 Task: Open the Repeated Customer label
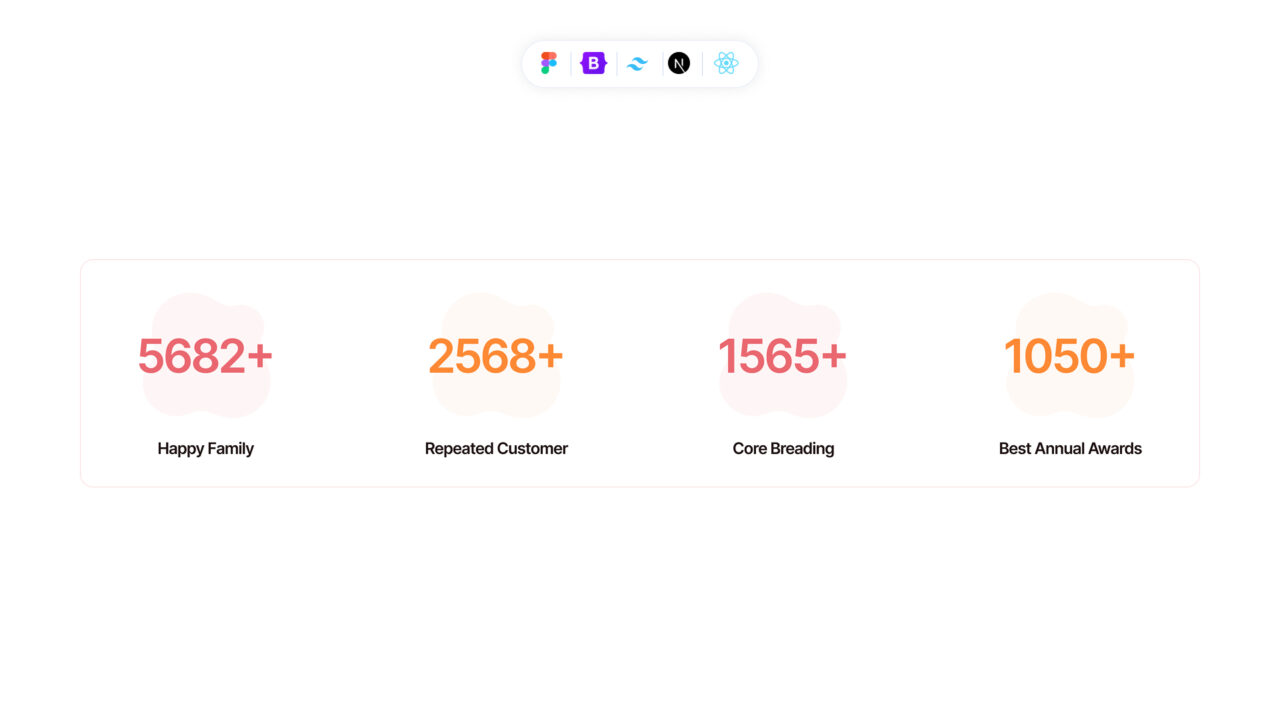pyautogui.click(x=496, y=449)
